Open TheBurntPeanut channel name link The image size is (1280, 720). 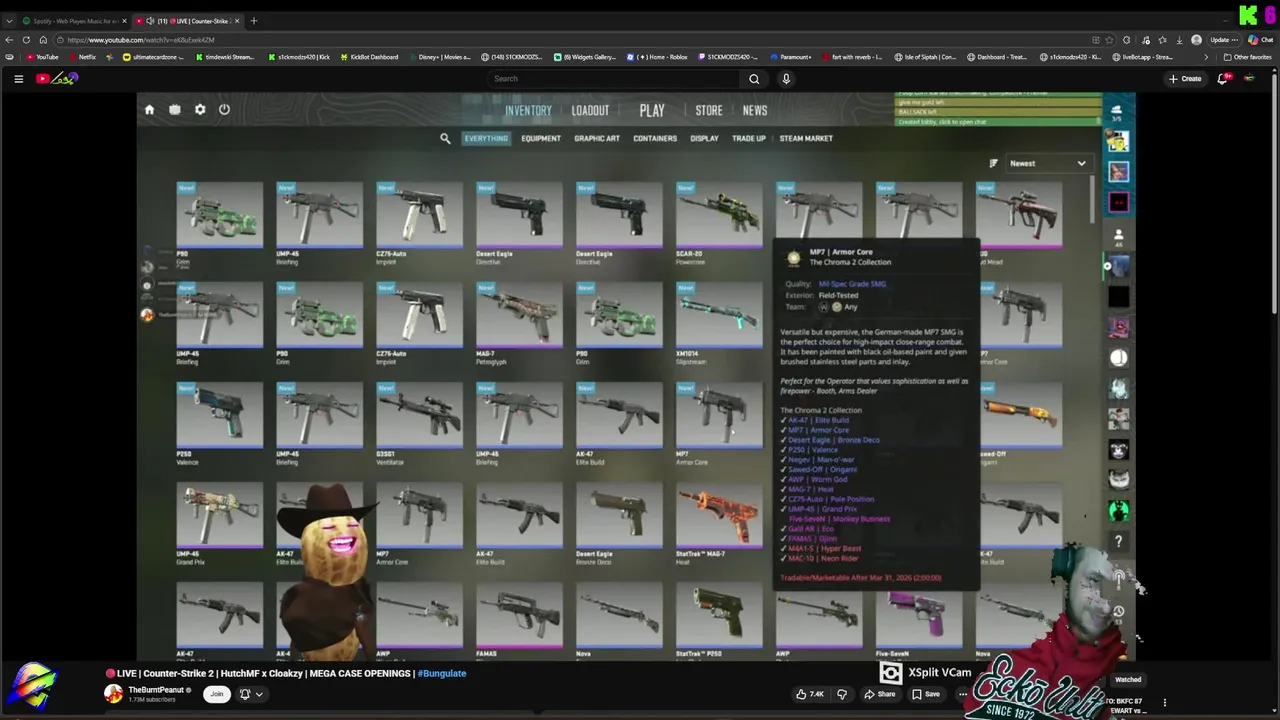click(x=156, y=690)
